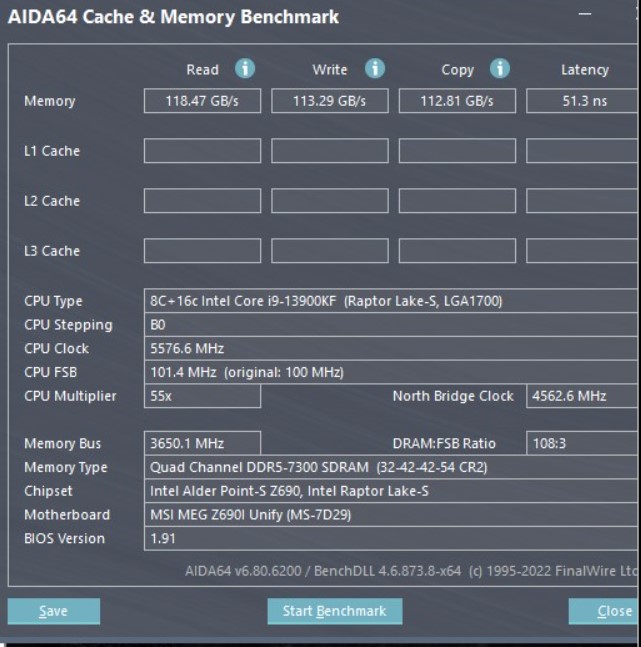The width and height of the screenshot is (641, 647).
Task: Click Start Benchmark button
Action: point(335,611)
